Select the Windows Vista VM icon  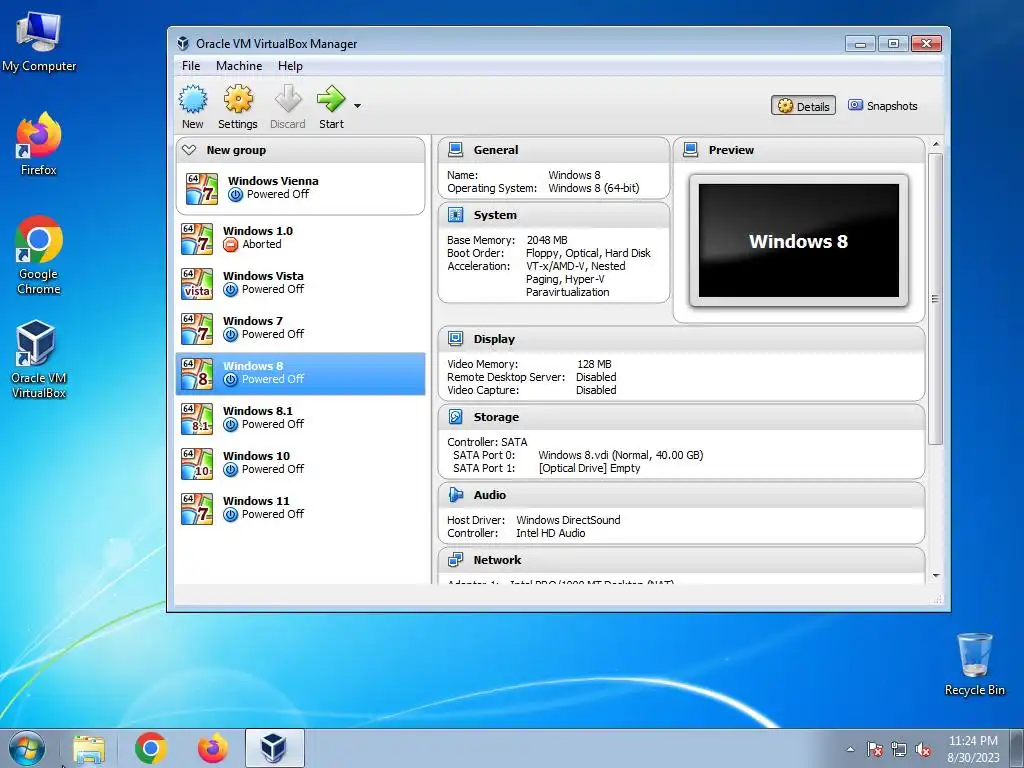[197, 283]
